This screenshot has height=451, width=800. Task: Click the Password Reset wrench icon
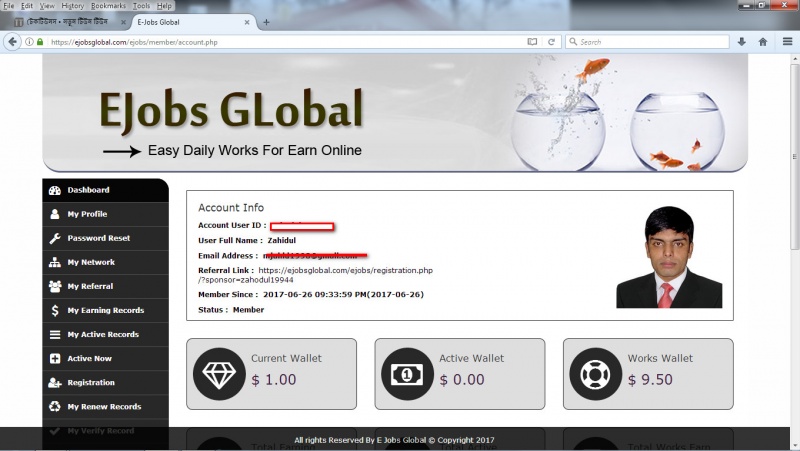pos(55,238)
